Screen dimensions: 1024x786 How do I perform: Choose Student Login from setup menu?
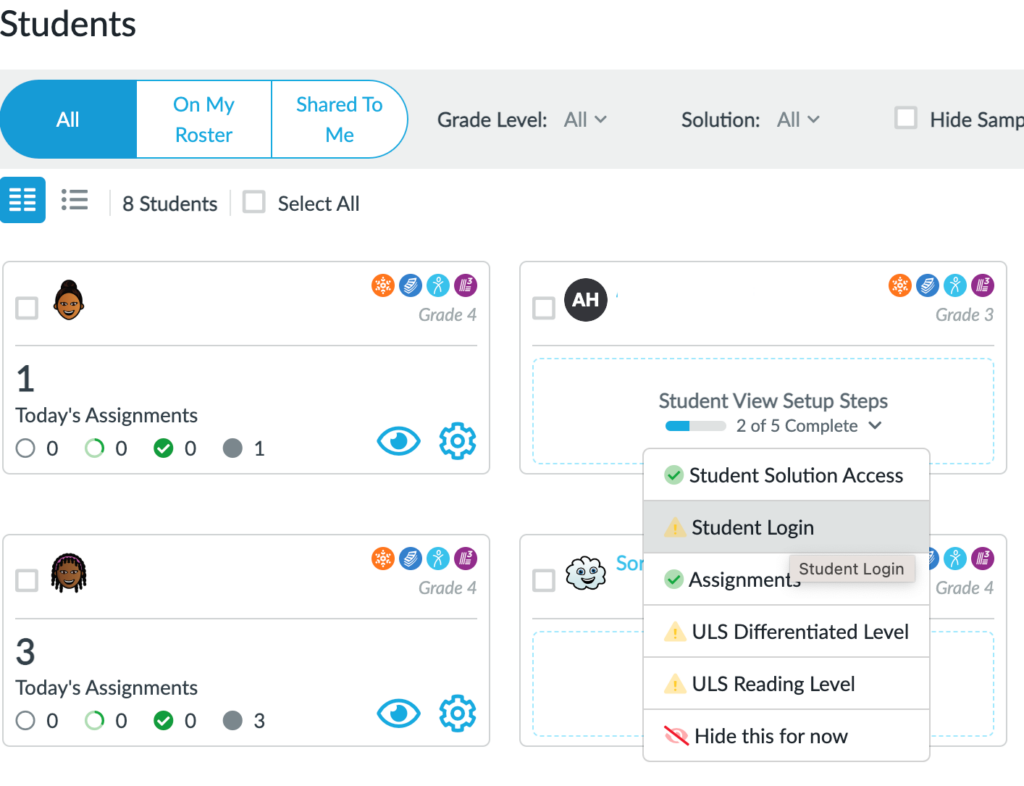[x=752, y=528]
